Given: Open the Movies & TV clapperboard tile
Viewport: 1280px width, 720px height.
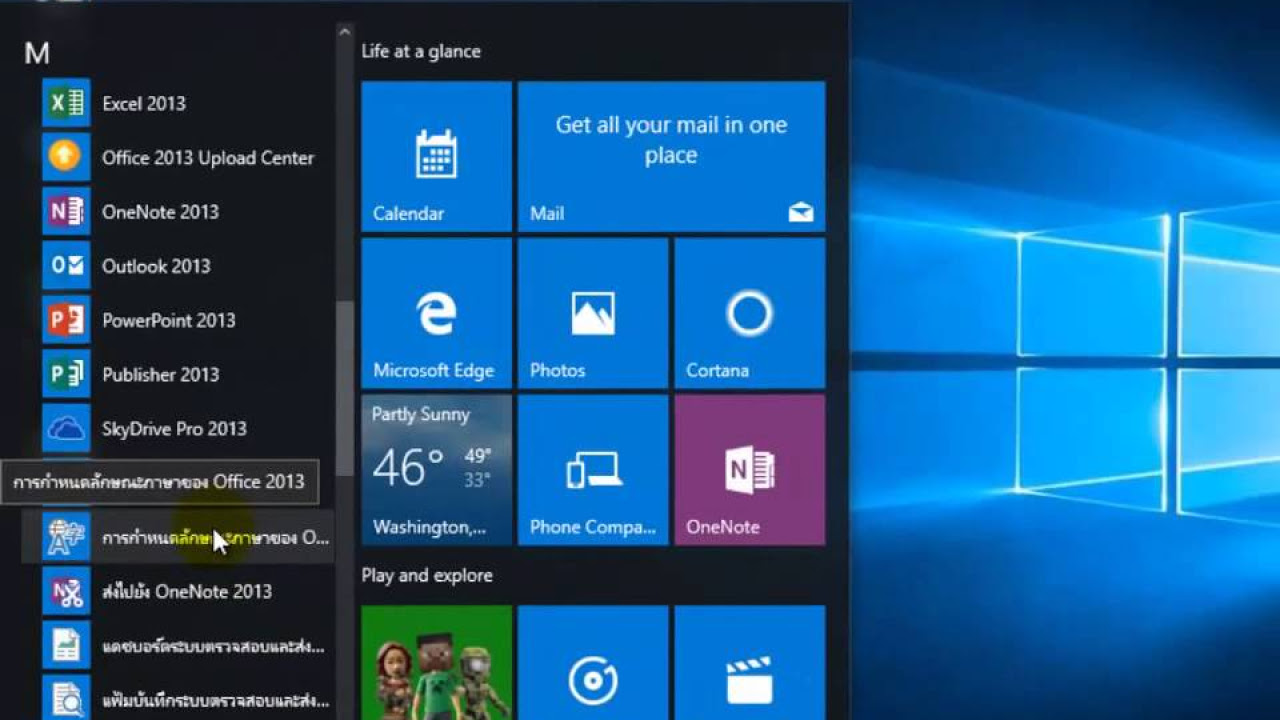Looking at the screenshot, I should click(x=750, y=662).
